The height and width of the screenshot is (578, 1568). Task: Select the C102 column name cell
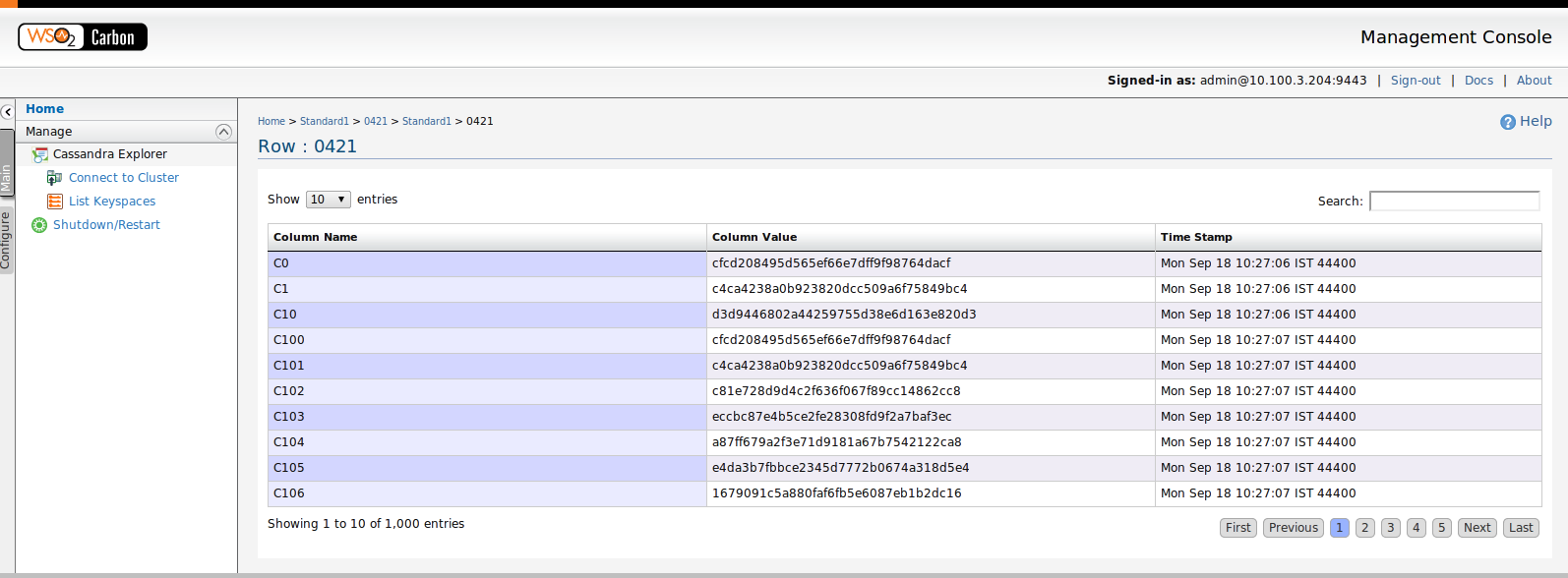[x=487, y=391]
